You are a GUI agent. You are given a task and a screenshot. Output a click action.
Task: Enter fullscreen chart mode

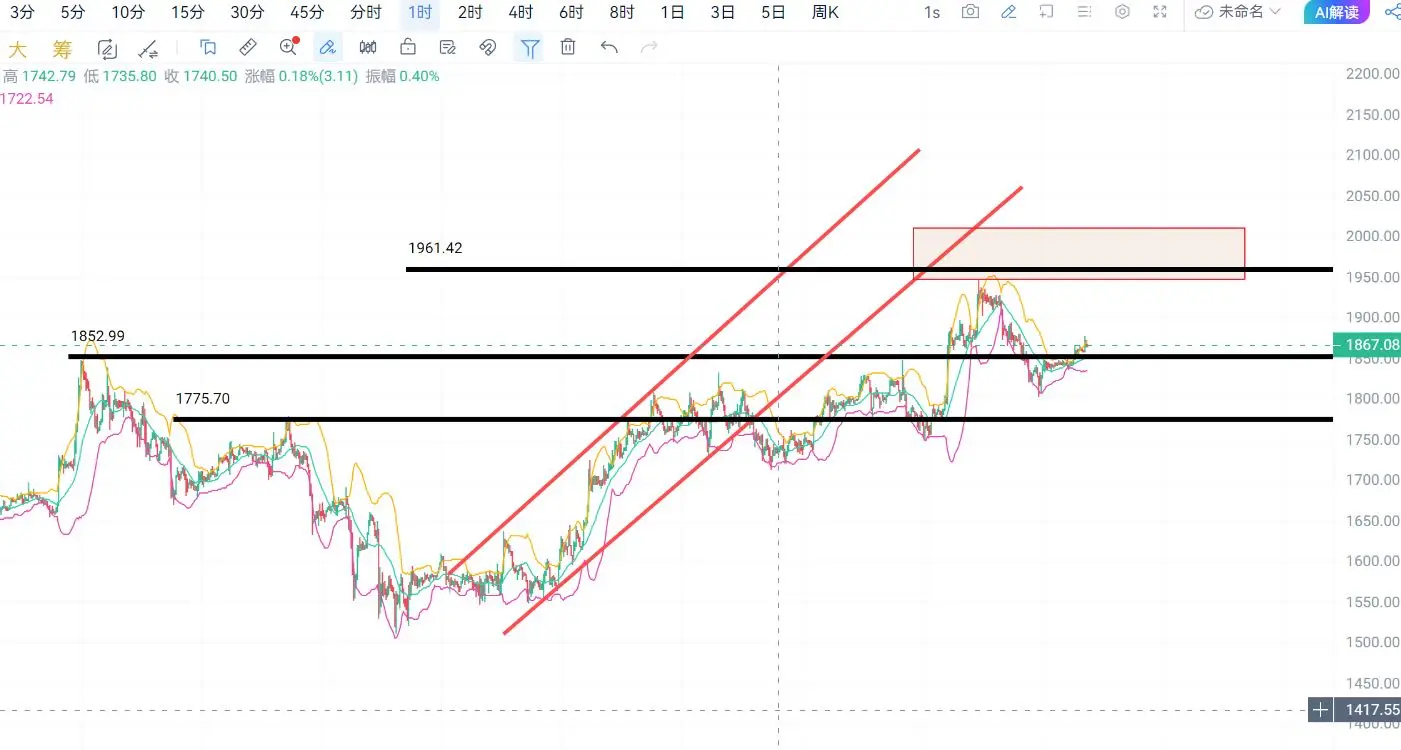pyautogui.click(x=1160, y=12)
